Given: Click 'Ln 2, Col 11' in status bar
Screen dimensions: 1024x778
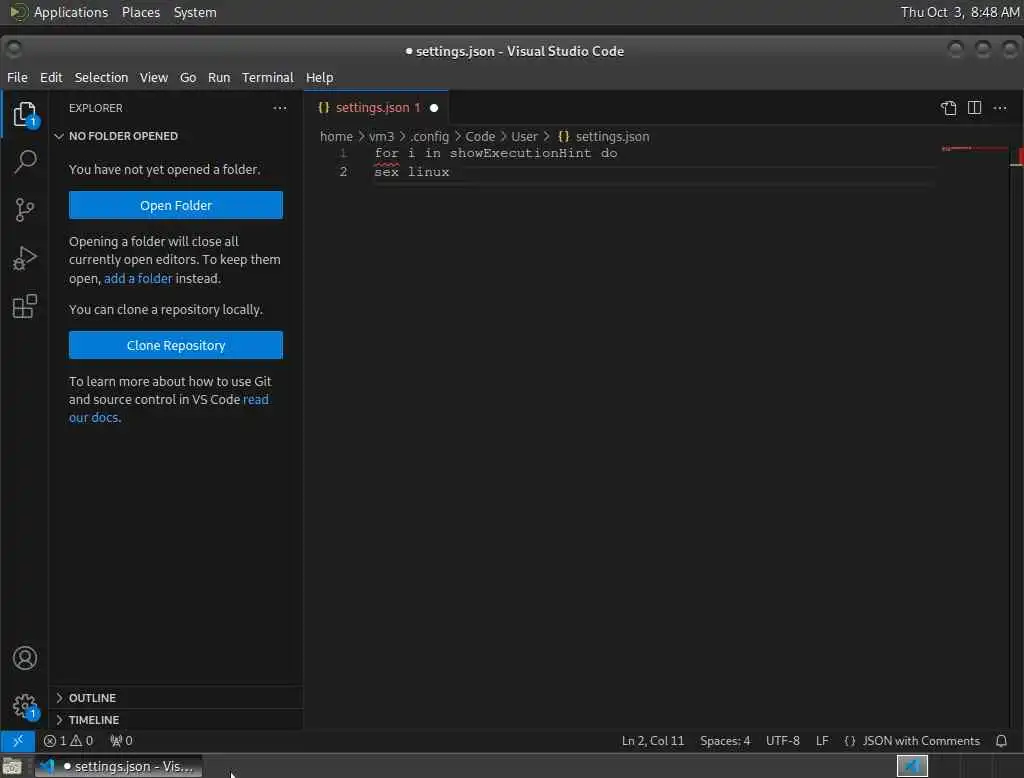Looking at the screenshot, I should 652,741.
